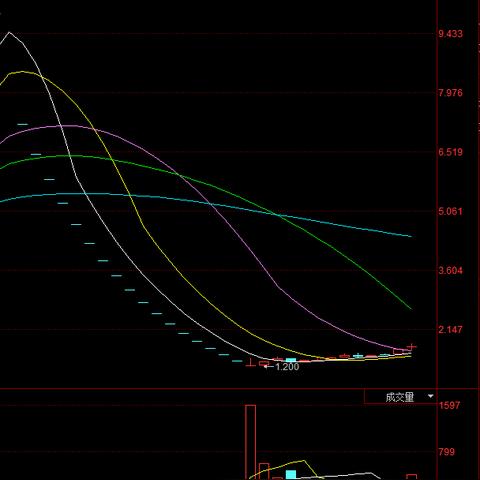Select the tallest red volume bar
Screen dimensions: 480x480
pos(251,442)
